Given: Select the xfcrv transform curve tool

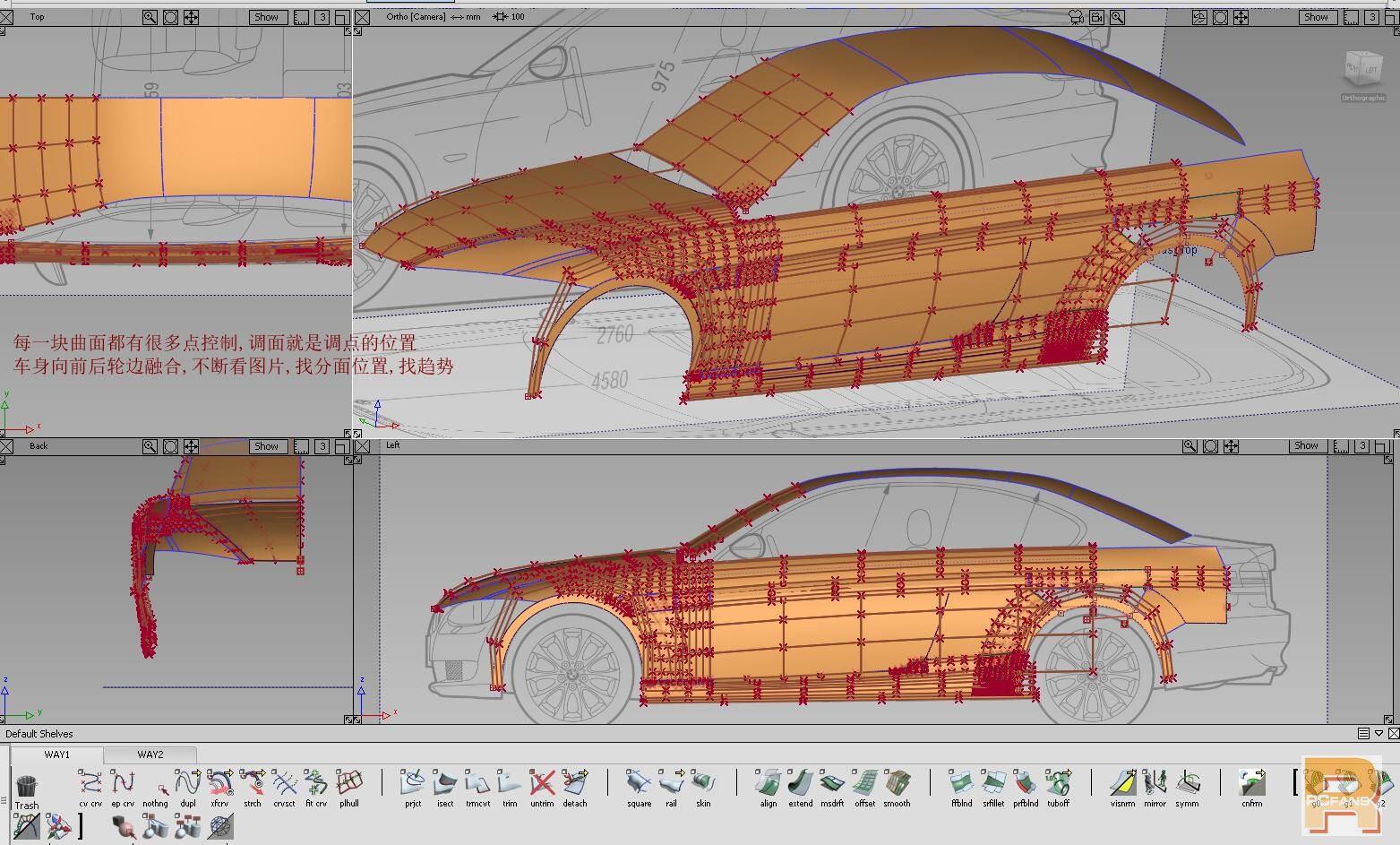Looking at the screenshot, I should (219, 789).
